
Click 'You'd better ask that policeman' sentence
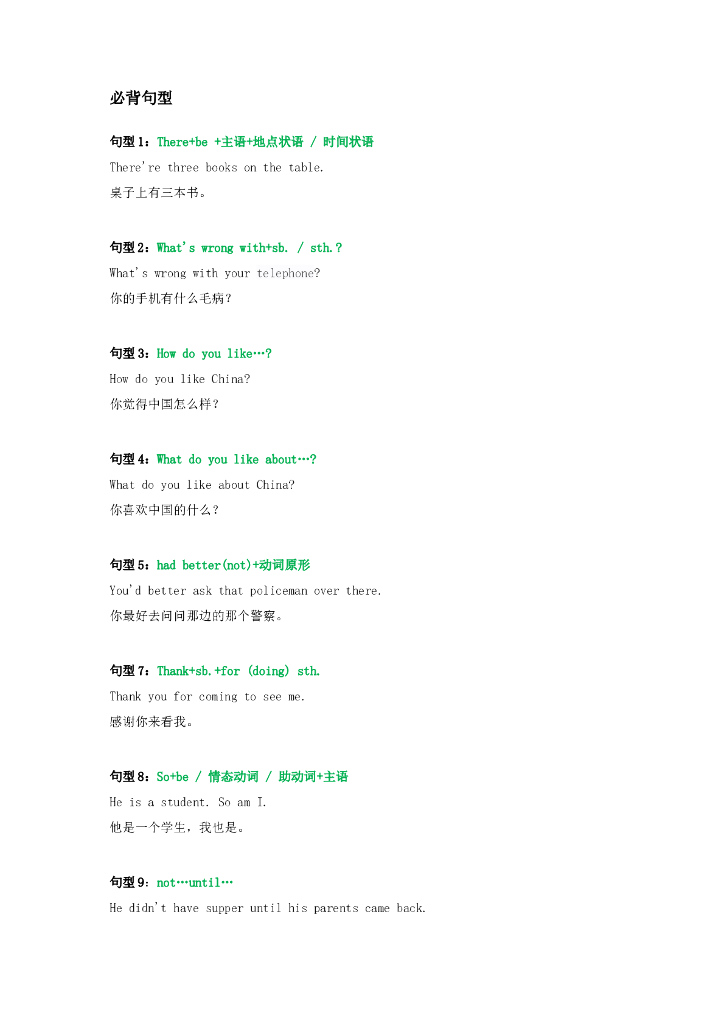[245, 591]
